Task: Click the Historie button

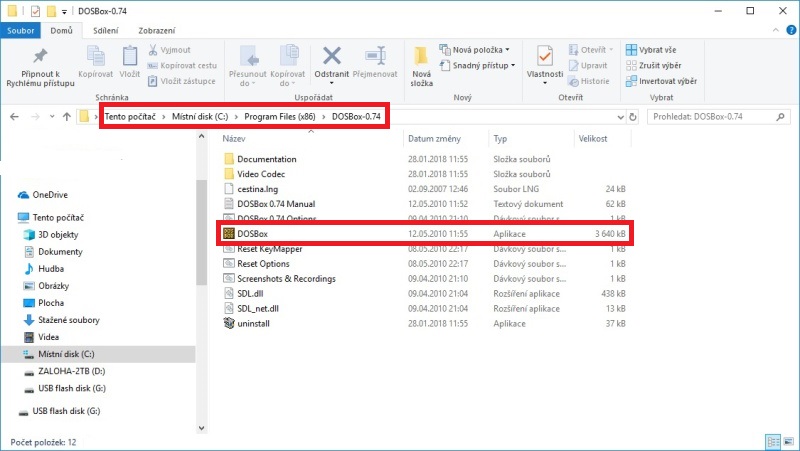Action: pyautogui.click(x=589, y=81)
